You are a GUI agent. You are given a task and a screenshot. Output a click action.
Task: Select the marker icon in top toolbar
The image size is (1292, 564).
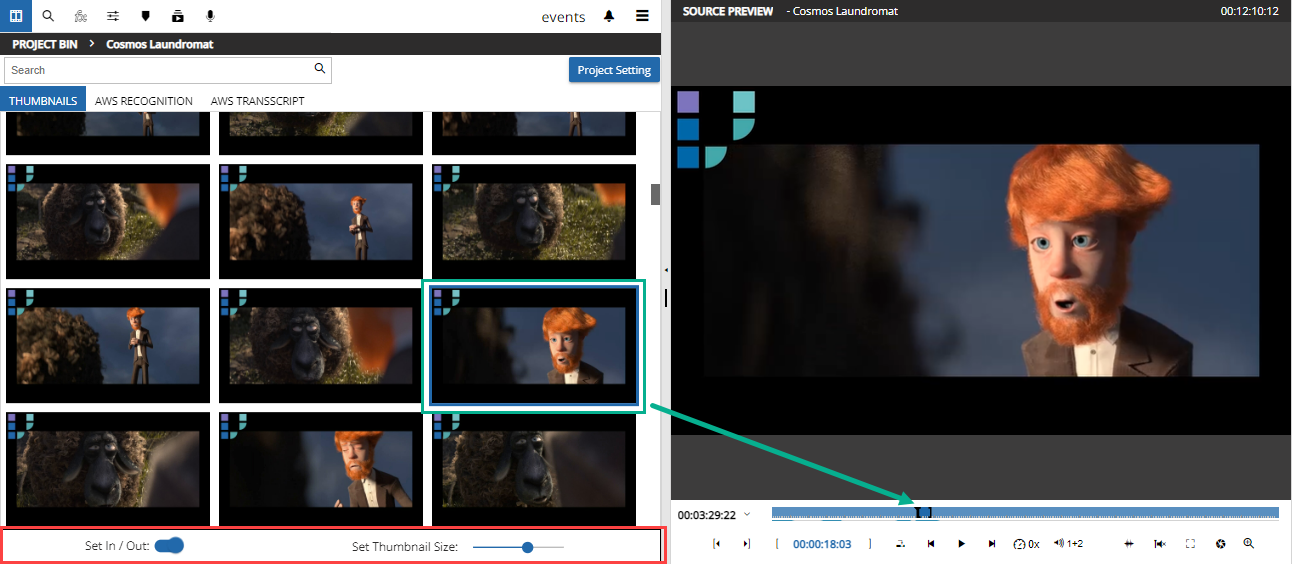(145, 16)
